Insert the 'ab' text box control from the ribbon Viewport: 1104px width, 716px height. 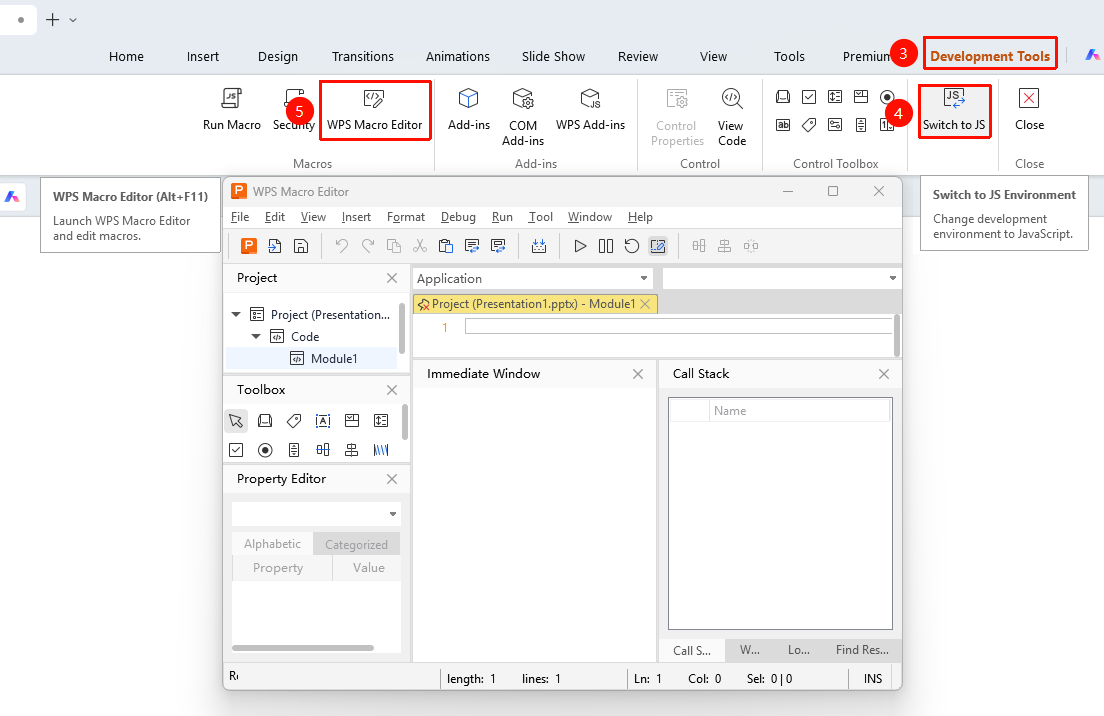click(783, 125)
